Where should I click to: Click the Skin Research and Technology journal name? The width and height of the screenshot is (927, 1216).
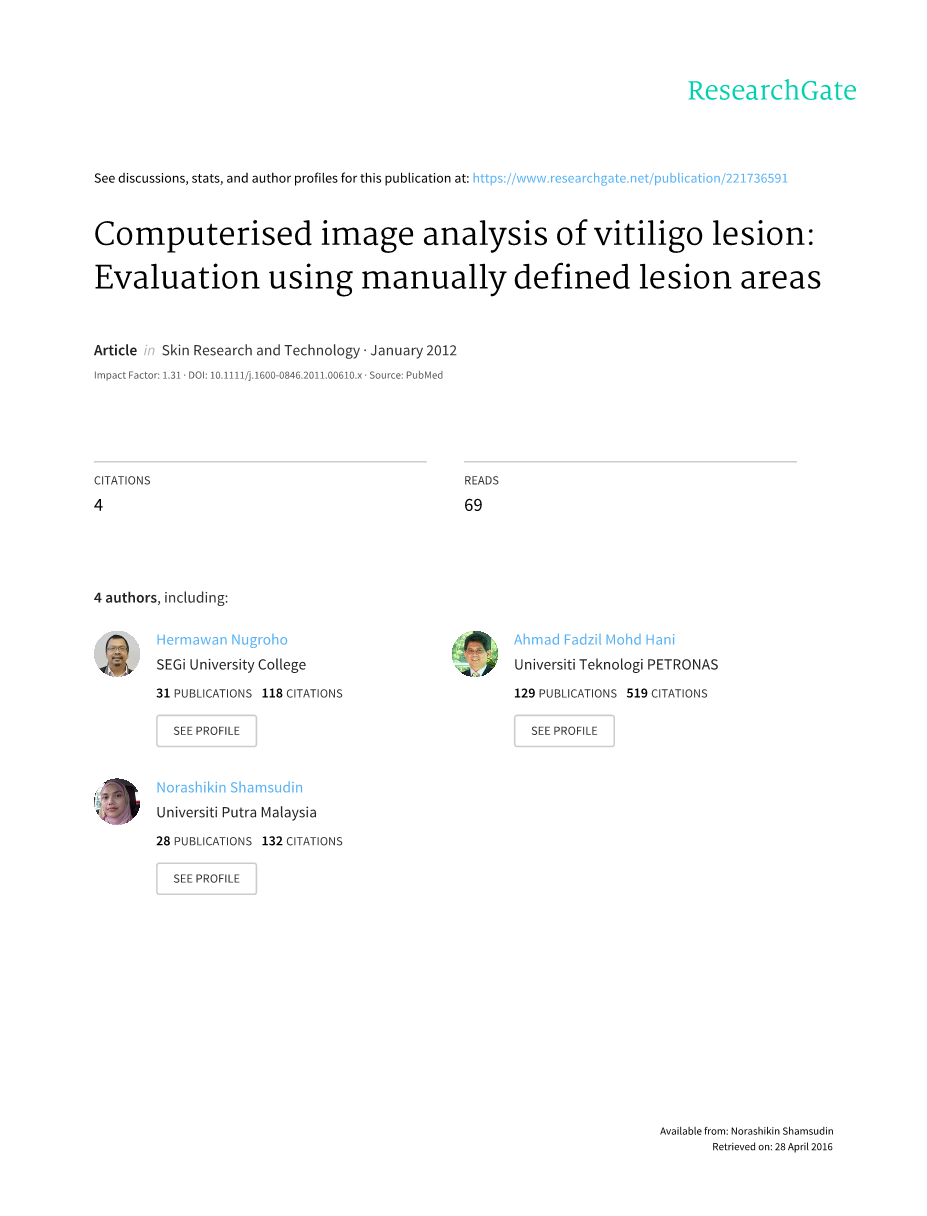[260, 350]
